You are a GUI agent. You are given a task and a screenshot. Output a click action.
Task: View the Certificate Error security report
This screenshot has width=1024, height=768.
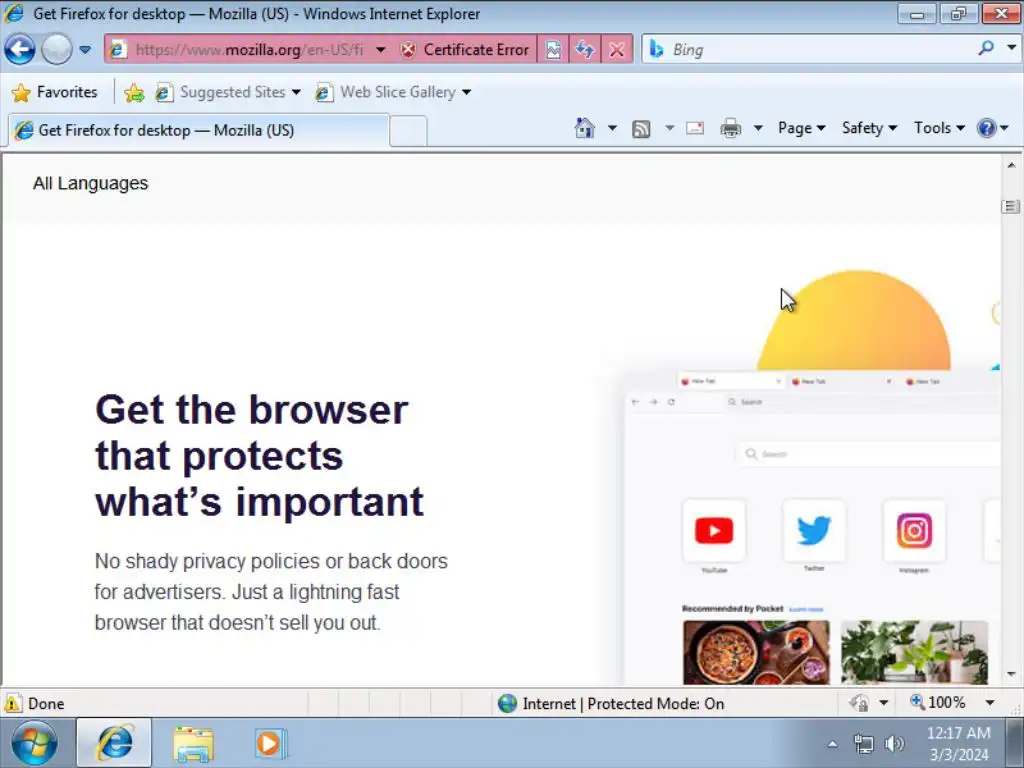click(x=465, y=50)
